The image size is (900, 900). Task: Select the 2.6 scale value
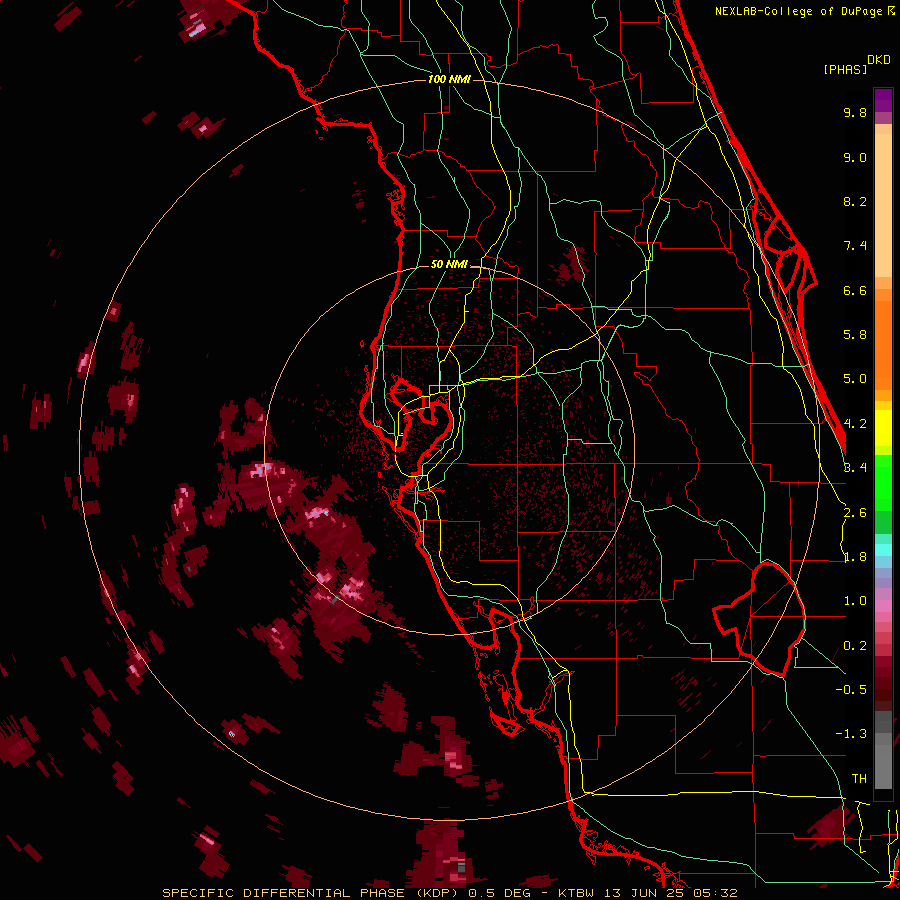point(855,513)
